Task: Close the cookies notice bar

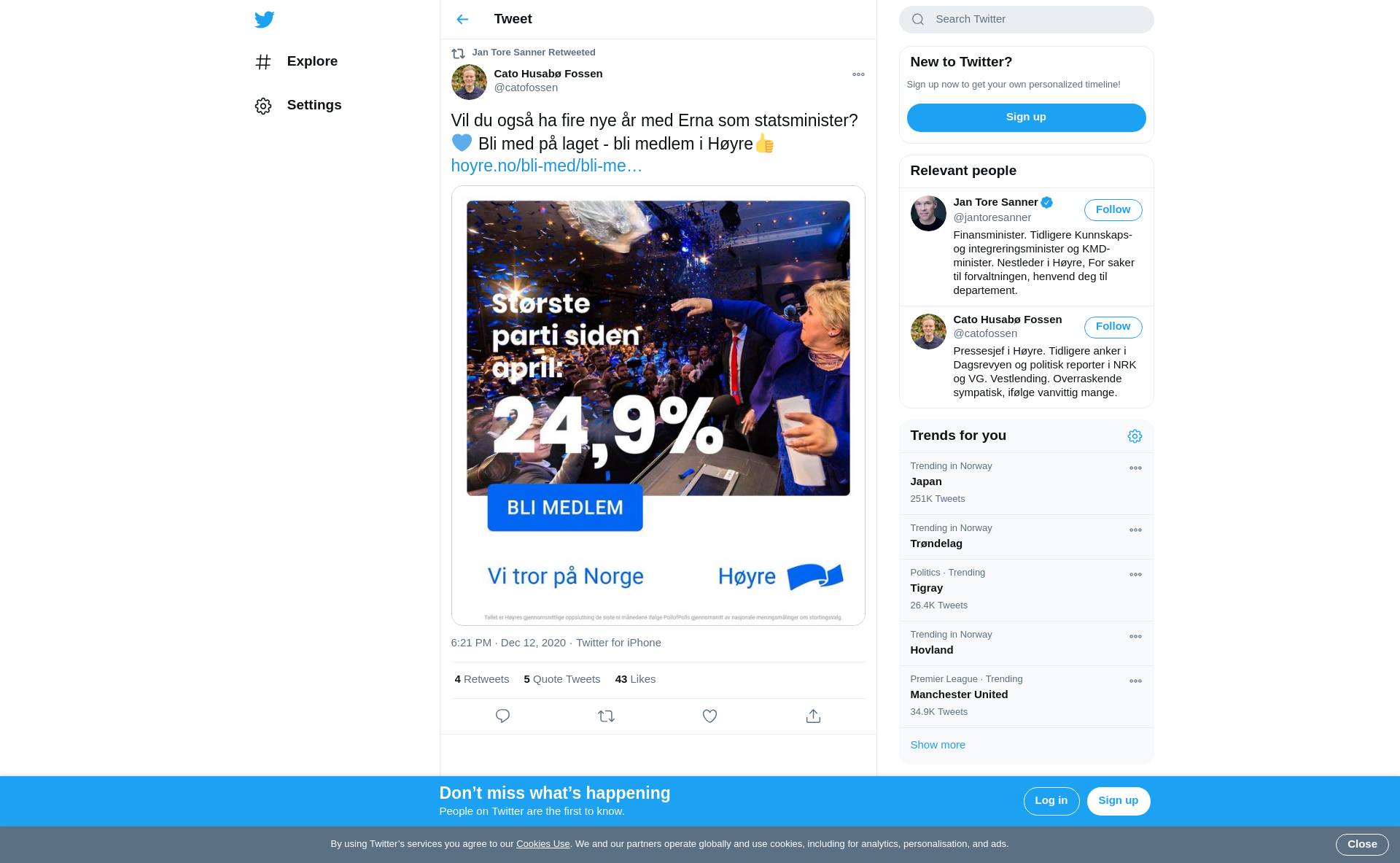Action: coord(1361,844)
